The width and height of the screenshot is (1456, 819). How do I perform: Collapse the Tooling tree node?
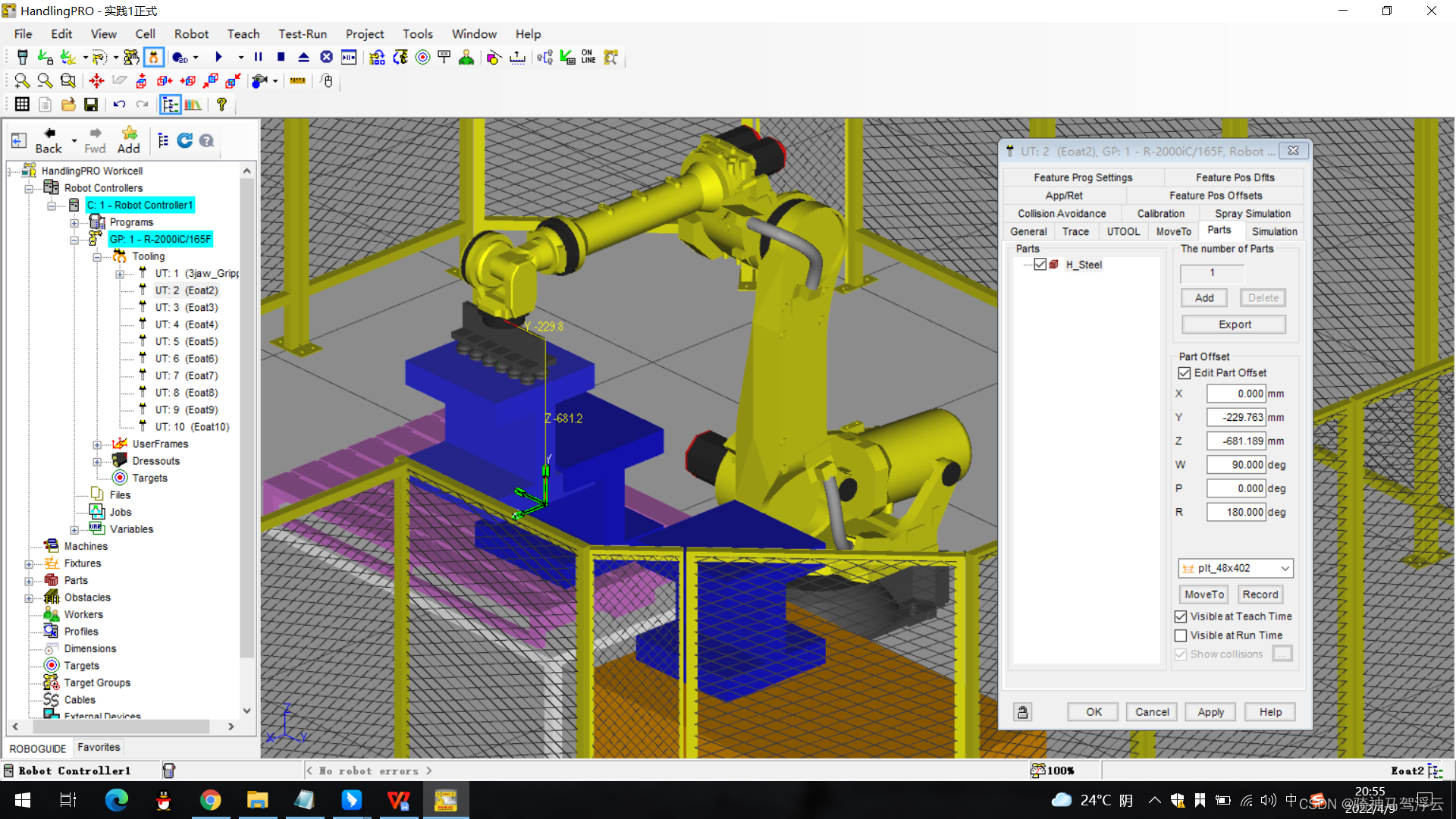point(97,257)
